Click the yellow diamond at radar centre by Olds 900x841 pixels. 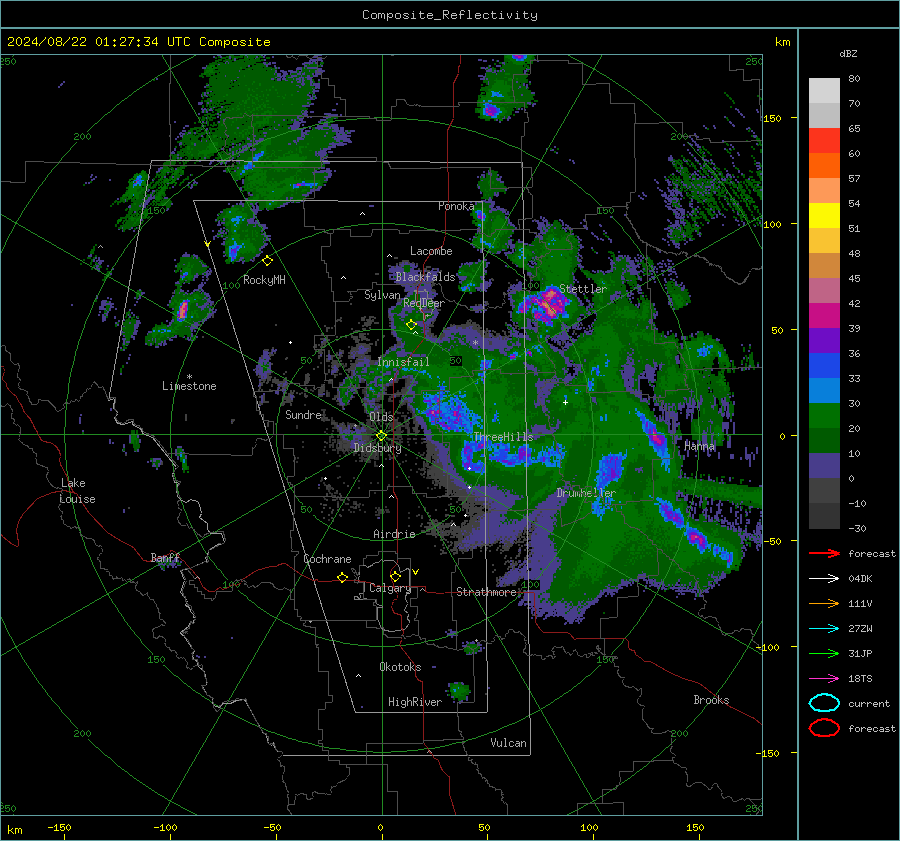tap(381, 436)
